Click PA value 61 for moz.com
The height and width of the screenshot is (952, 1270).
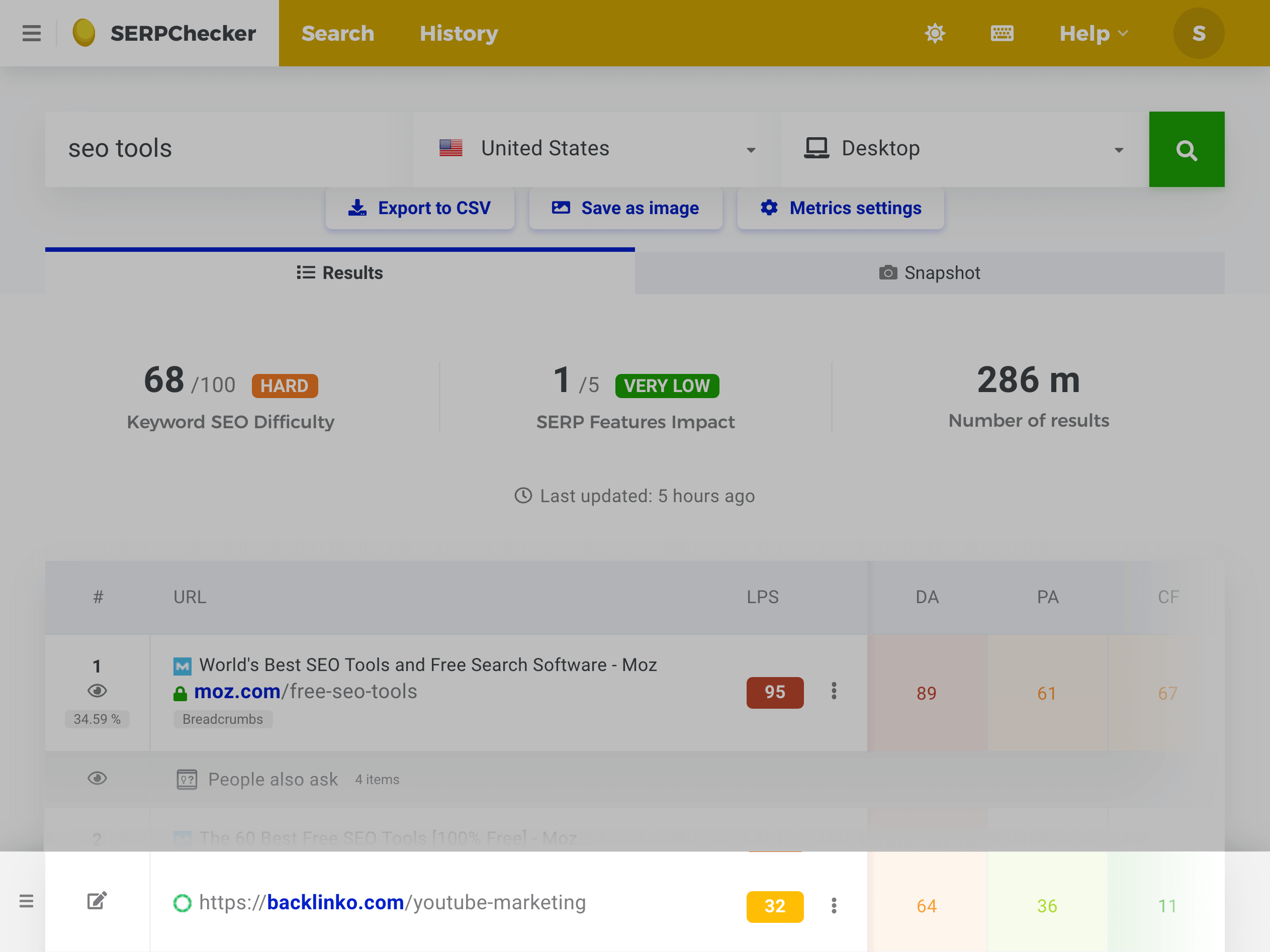[1047, 693]
